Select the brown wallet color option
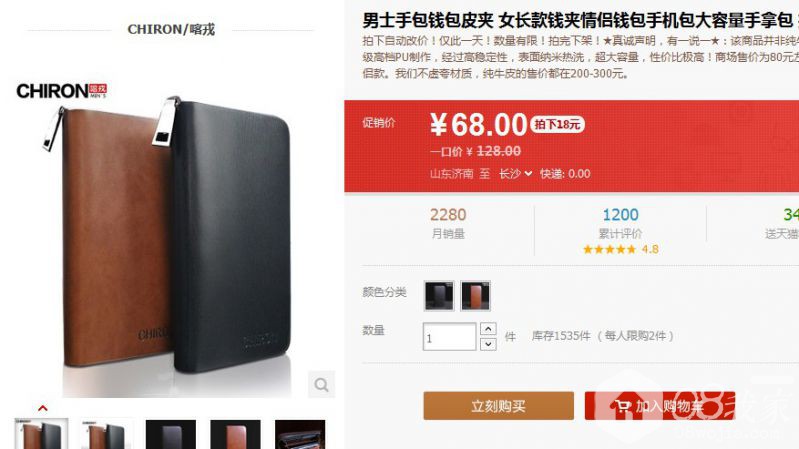This screenshot has width=799, height=449. tap(475, 295)
